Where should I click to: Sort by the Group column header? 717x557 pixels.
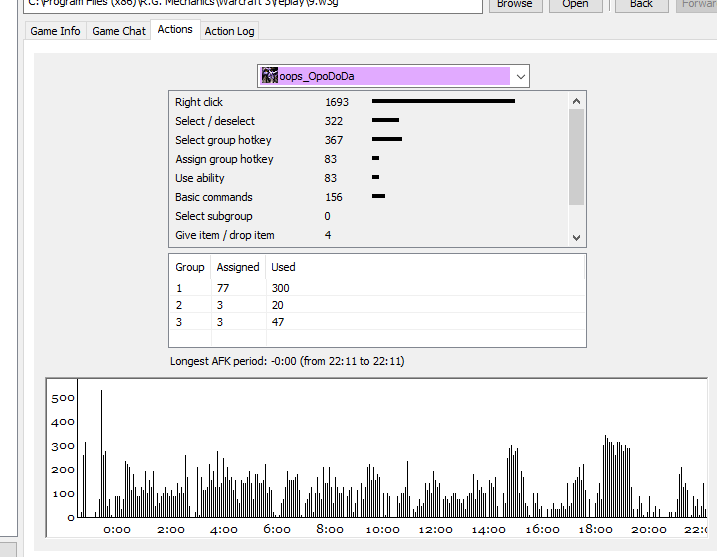point(190,267)
